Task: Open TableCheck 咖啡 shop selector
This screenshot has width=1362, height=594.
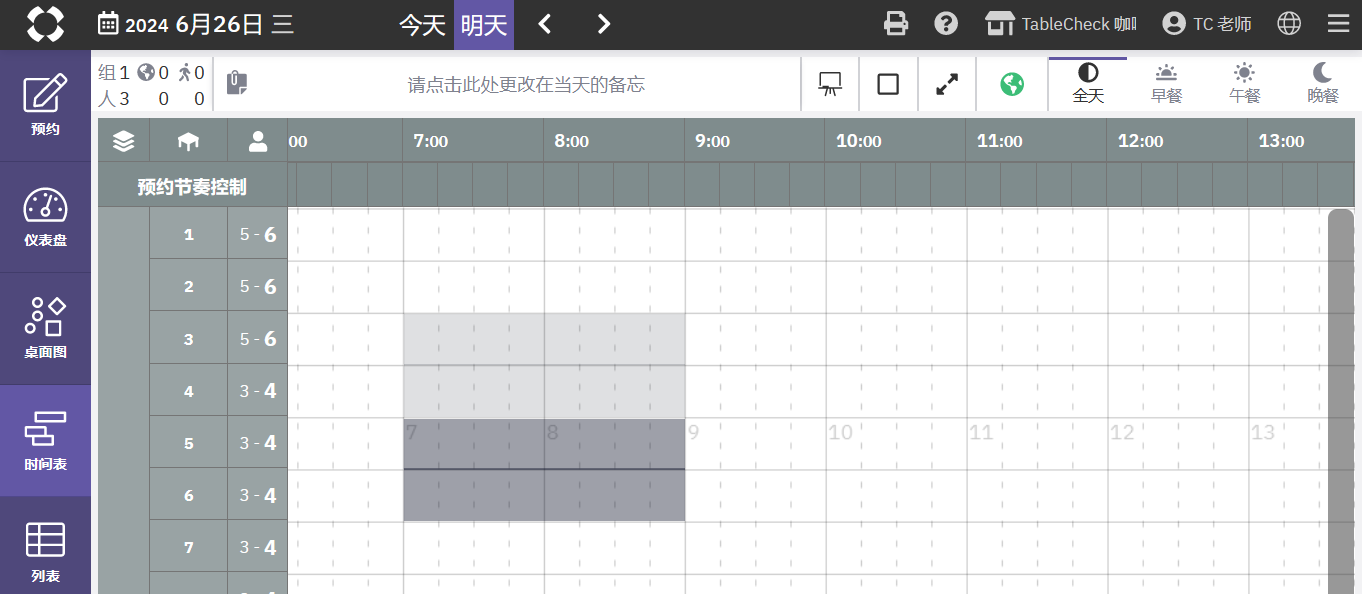Action: pyautogui.click(x=1061, y=24)
